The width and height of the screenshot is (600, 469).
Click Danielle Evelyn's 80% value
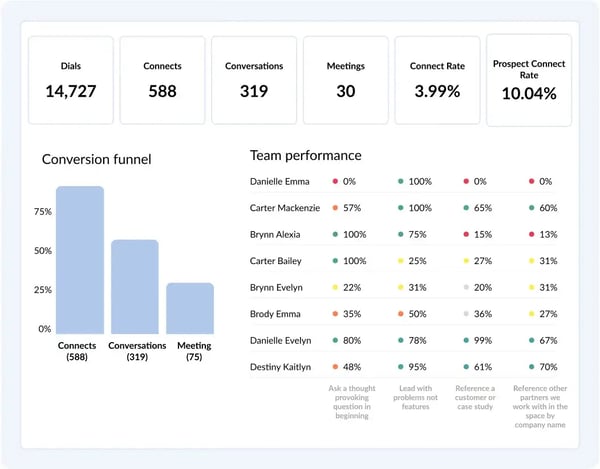point(352,340)
